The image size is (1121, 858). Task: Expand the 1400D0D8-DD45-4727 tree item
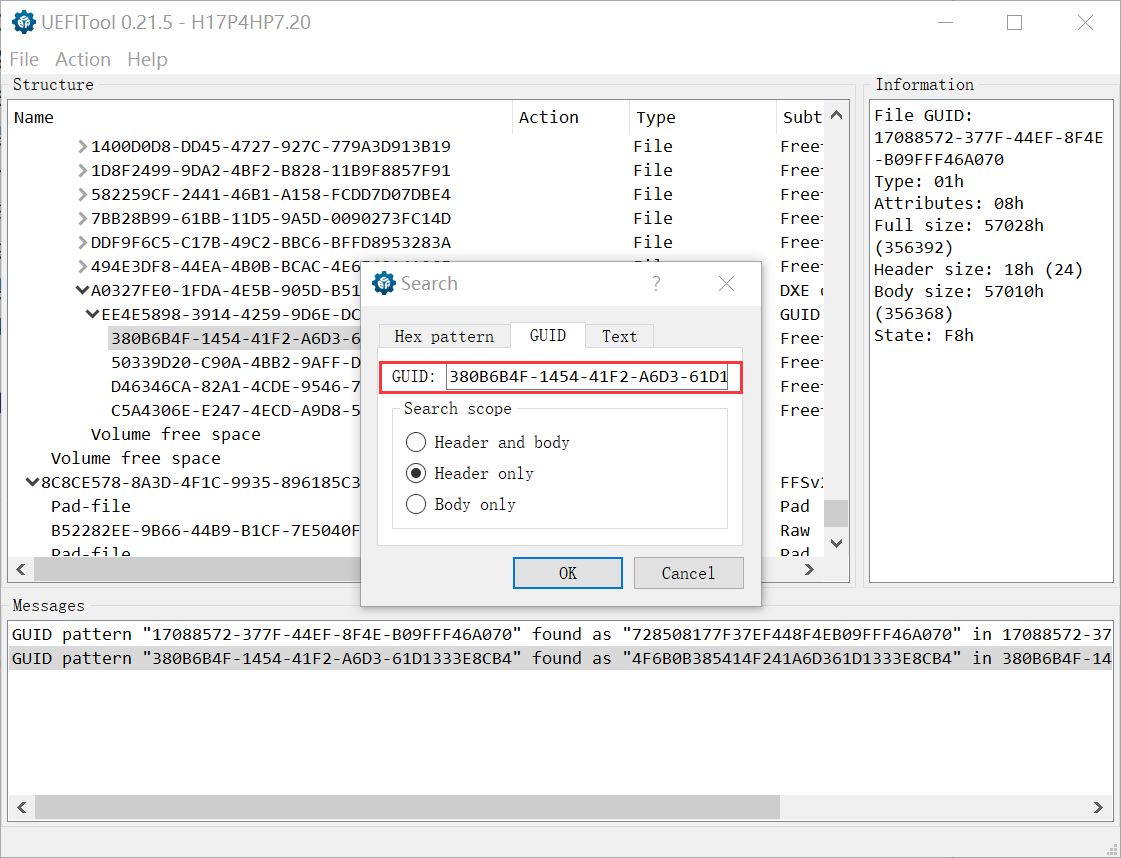click(x=83, y=147)
